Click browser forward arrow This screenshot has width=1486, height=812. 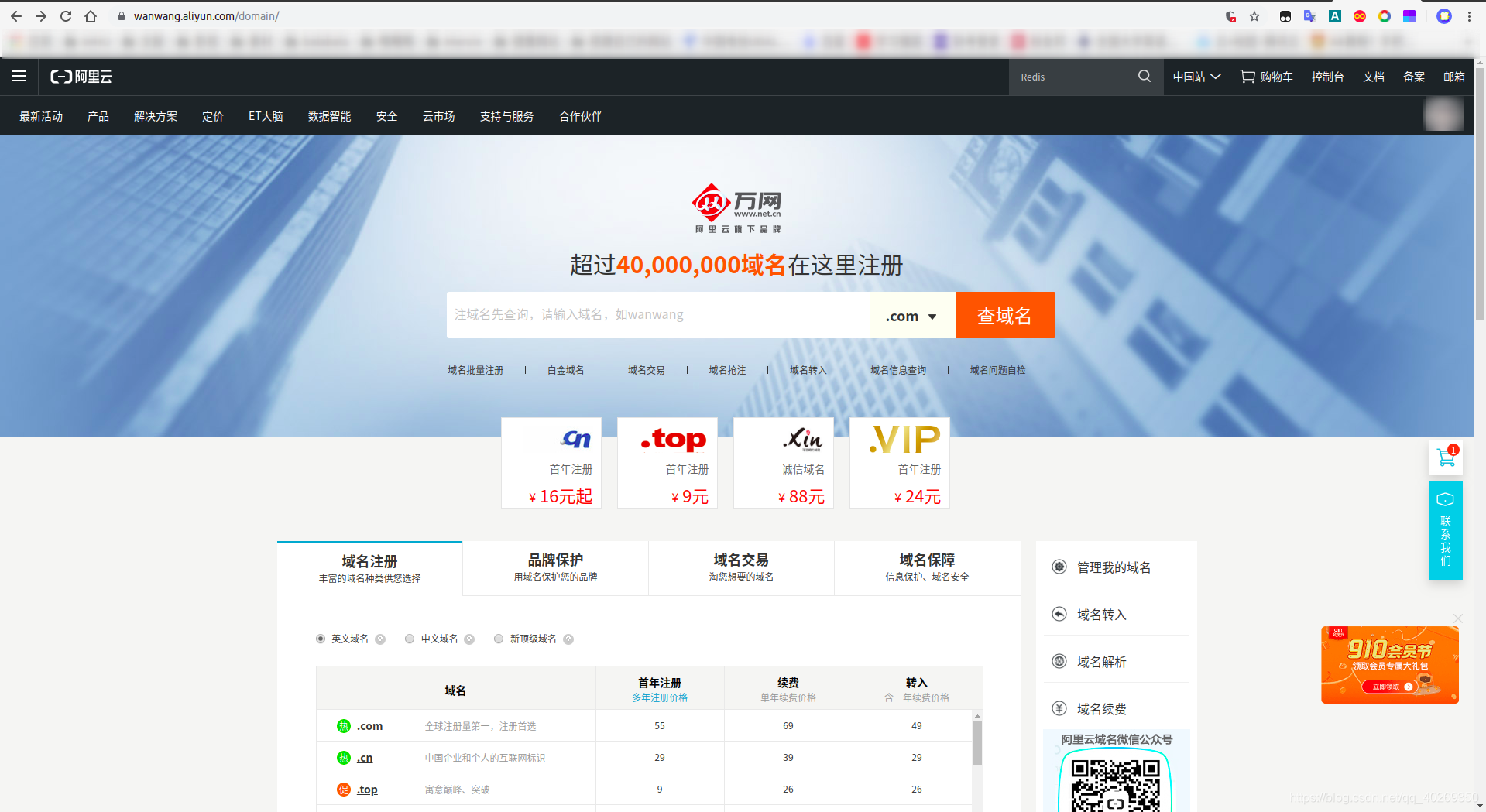41,16
